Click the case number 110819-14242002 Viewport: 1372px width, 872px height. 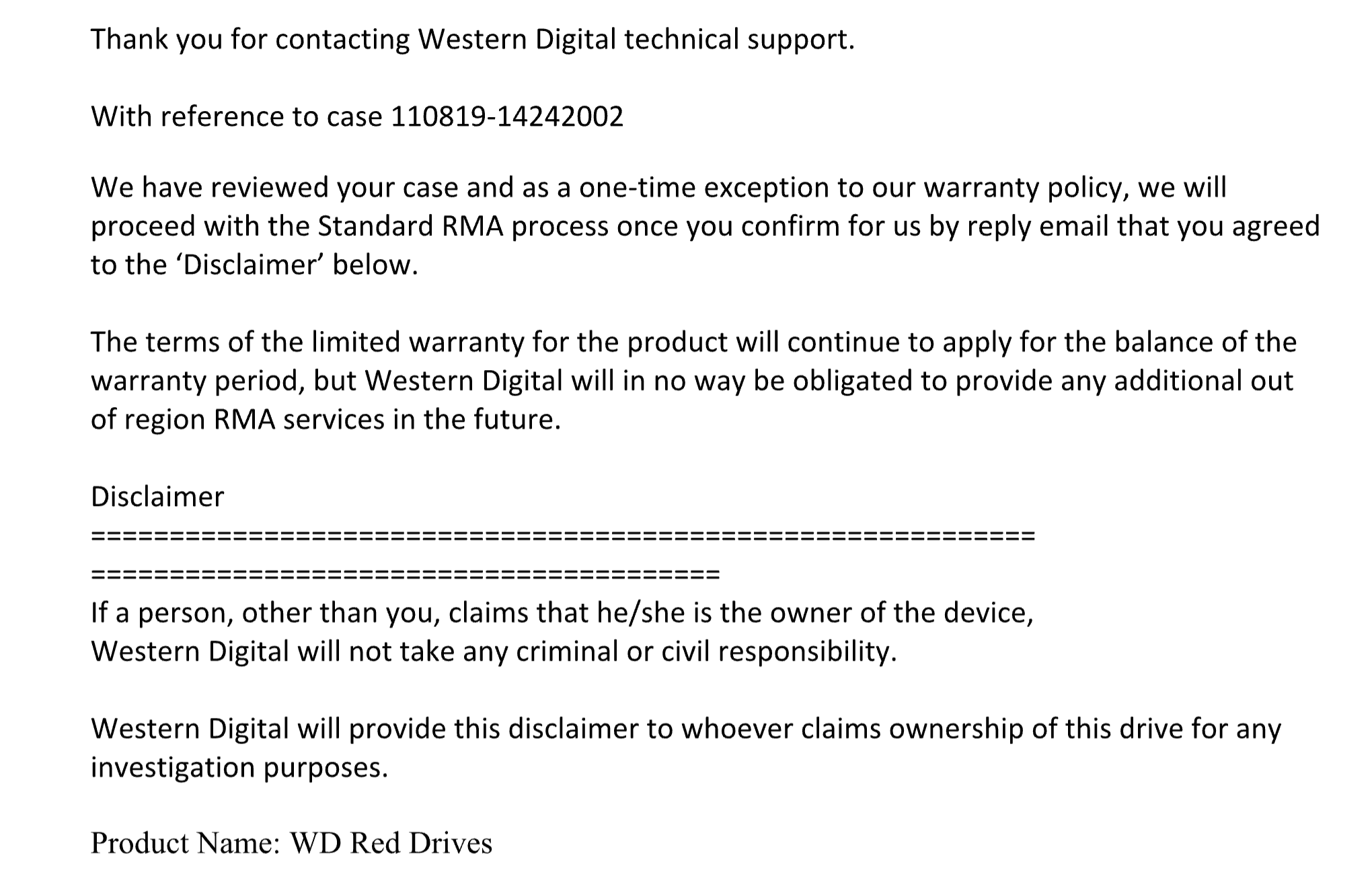pyautogui.click(x=506, y=117)
